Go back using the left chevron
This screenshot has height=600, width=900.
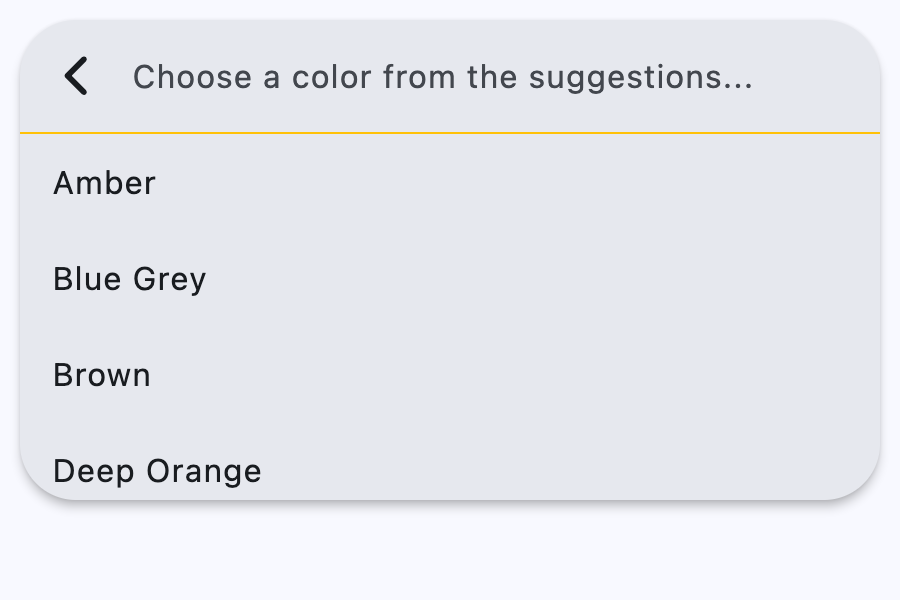76,76
